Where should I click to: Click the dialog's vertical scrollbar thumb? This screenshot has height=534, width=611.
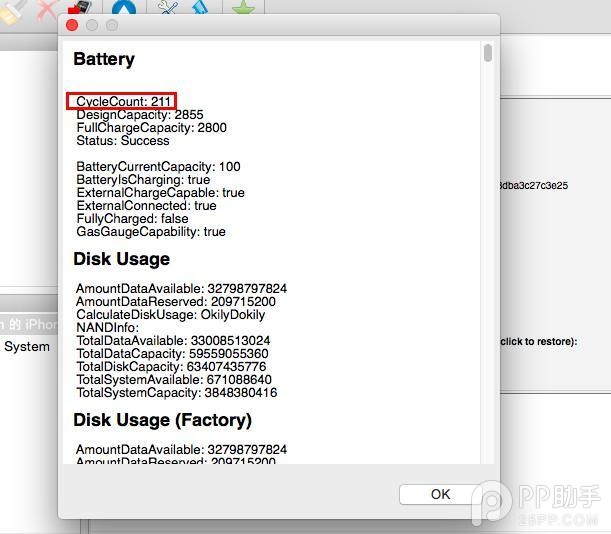(x=487, y=53)
